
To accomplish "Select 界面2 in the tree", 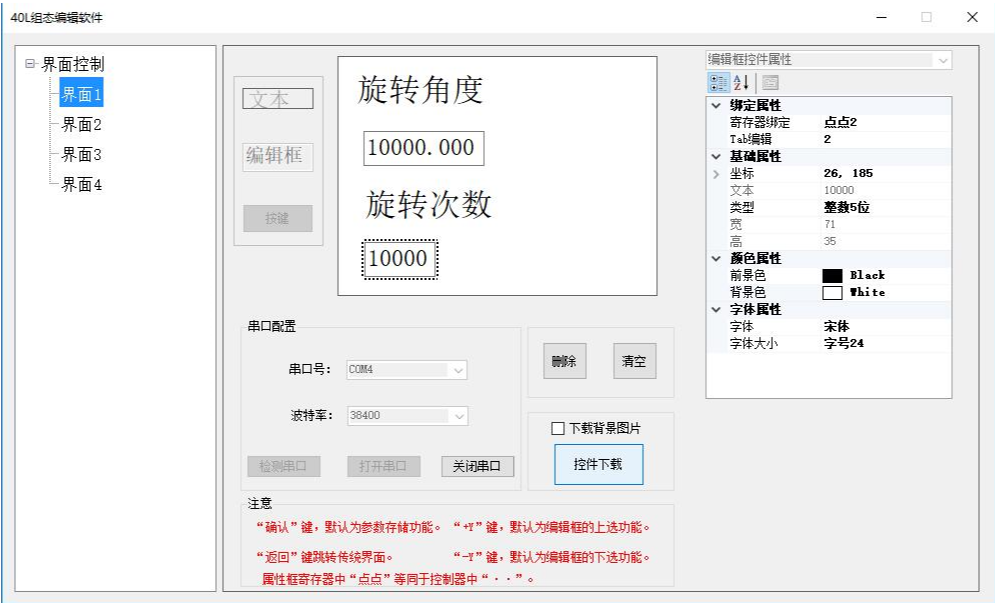I will click(81, 125).
